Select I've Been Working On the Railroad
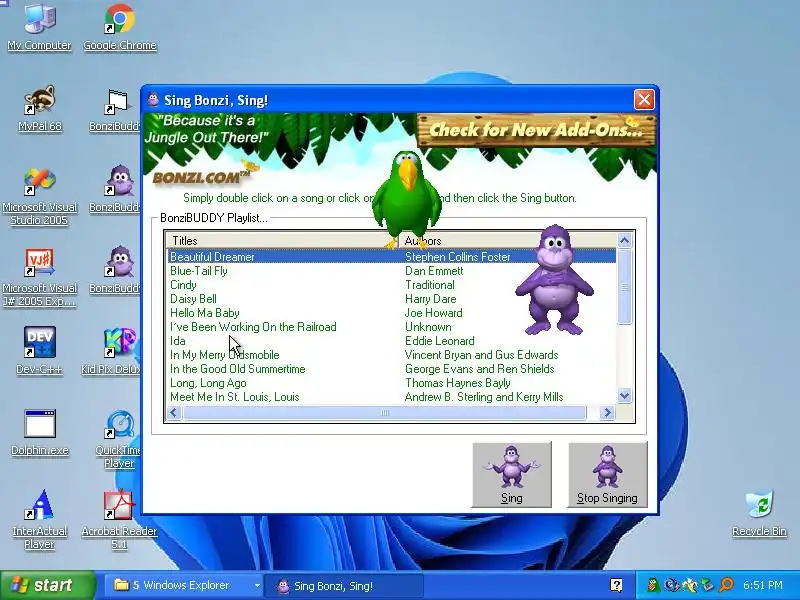The image size is (800, 600). click(x=253, y=327)
